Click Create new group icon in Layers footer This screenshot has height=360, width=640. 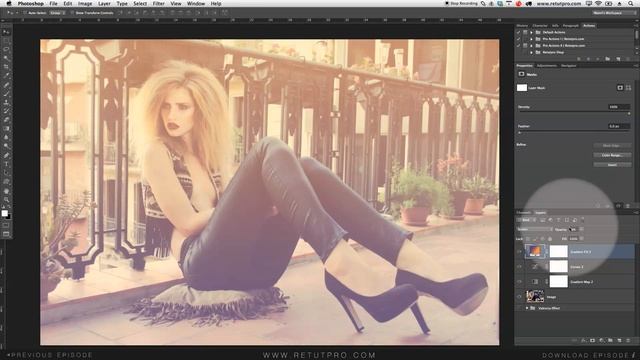click(x=611, y=340)
